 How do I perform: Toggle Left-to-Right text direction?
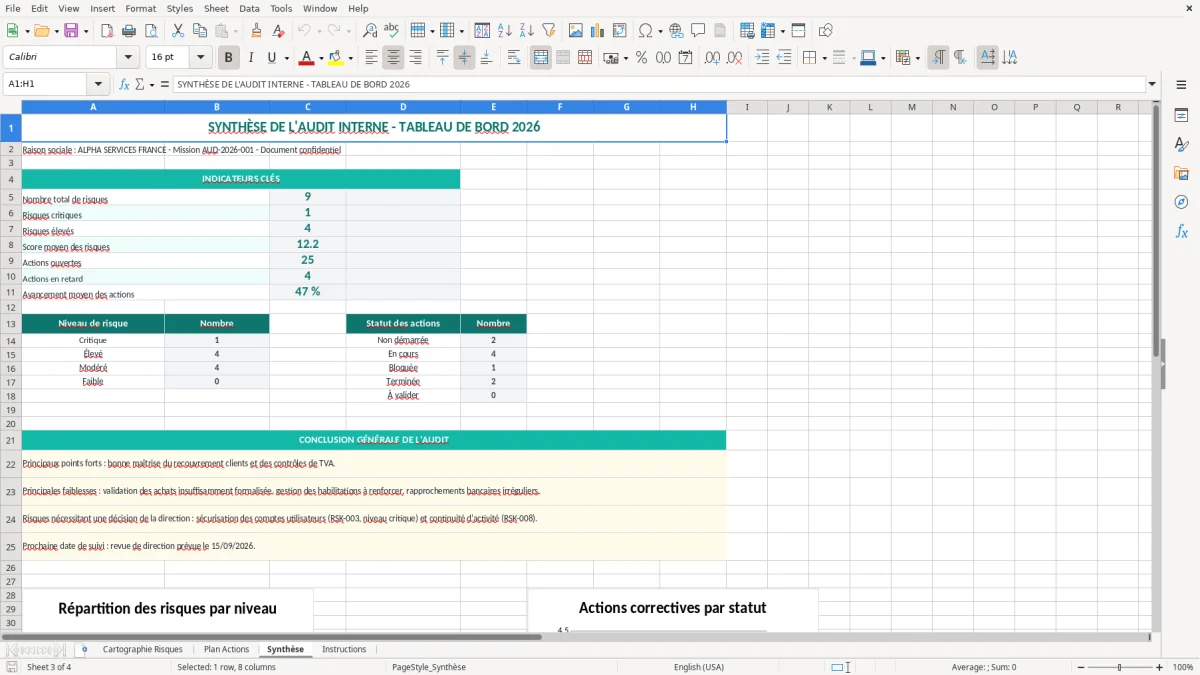click(938, 58)
